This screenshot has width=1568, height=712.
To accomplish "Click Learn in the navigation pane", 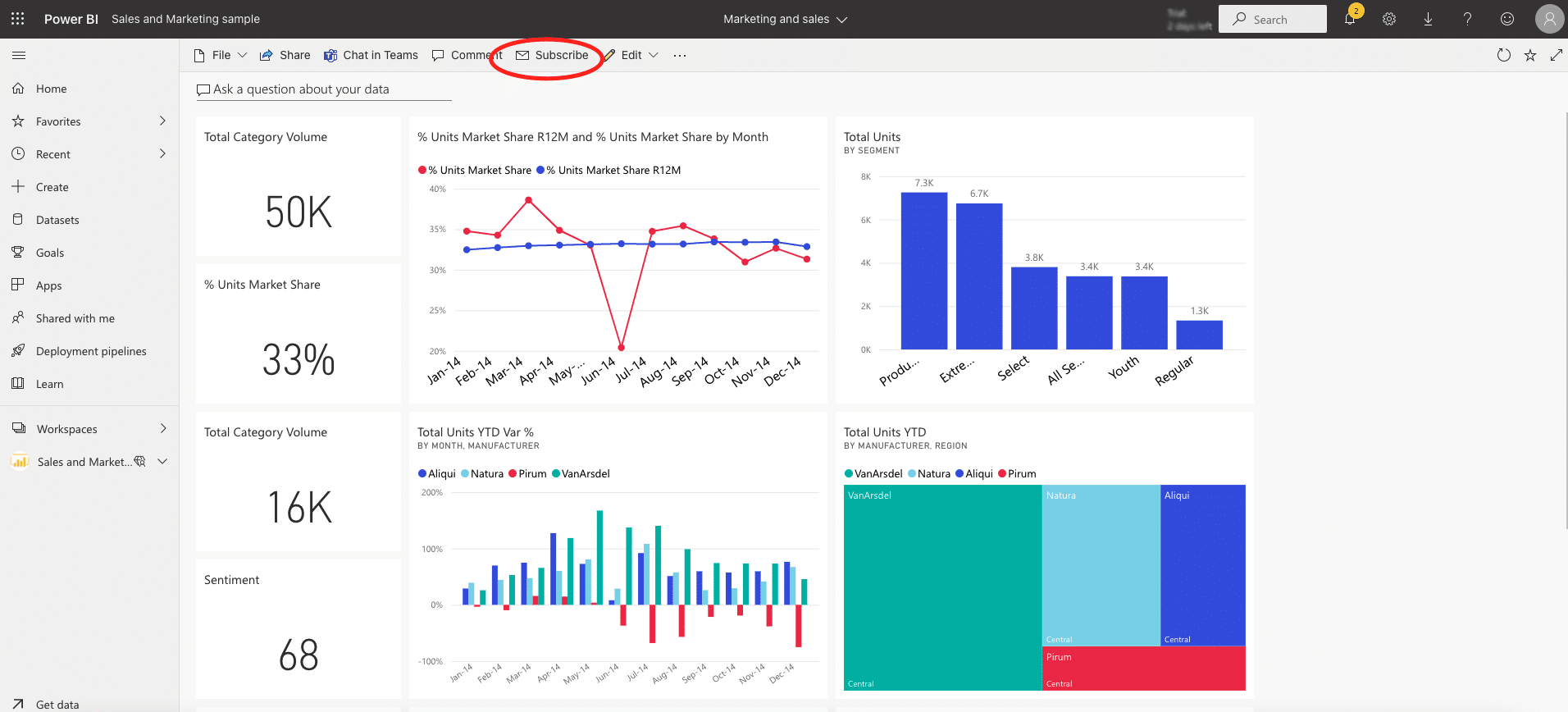I will click(x=49, y=384).
